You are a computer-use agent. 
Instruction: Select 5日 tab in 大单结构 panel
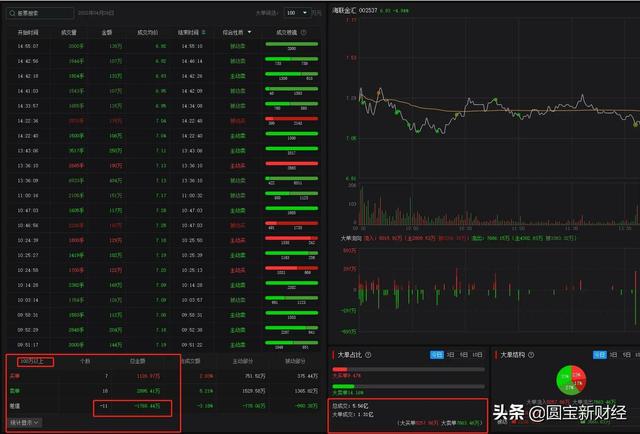(627, 355)
